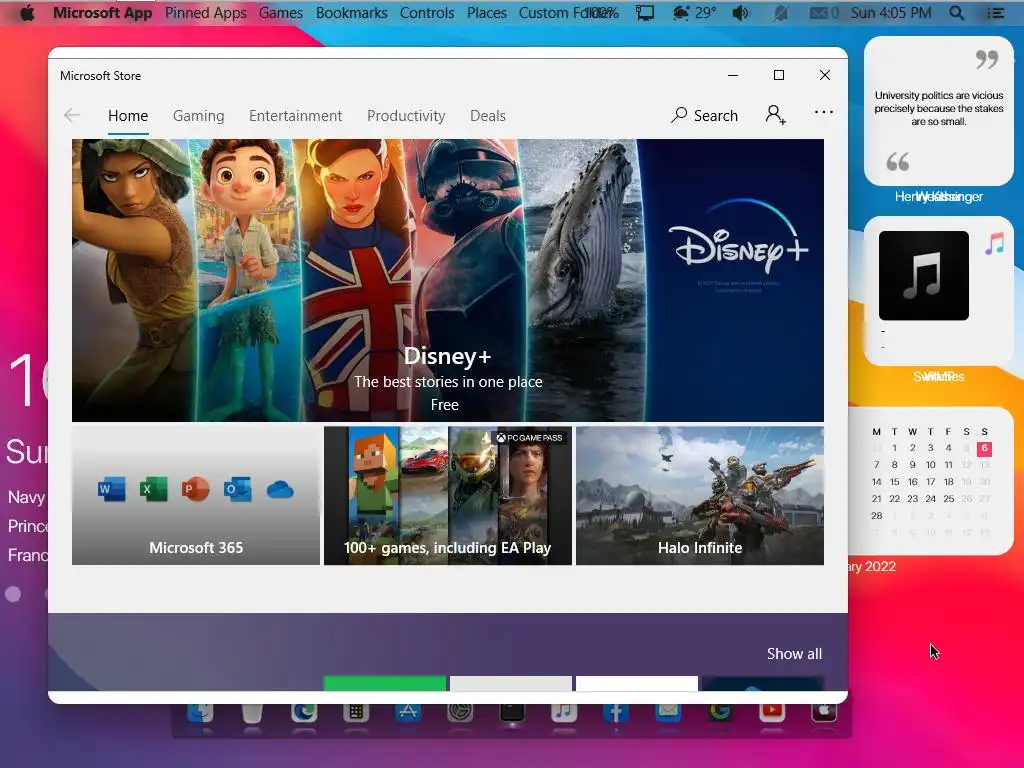The width and height of the screenshot is (1024, 768).
Task: Click the Search button in Microsoft Store
Action: [x=705, y=116]
